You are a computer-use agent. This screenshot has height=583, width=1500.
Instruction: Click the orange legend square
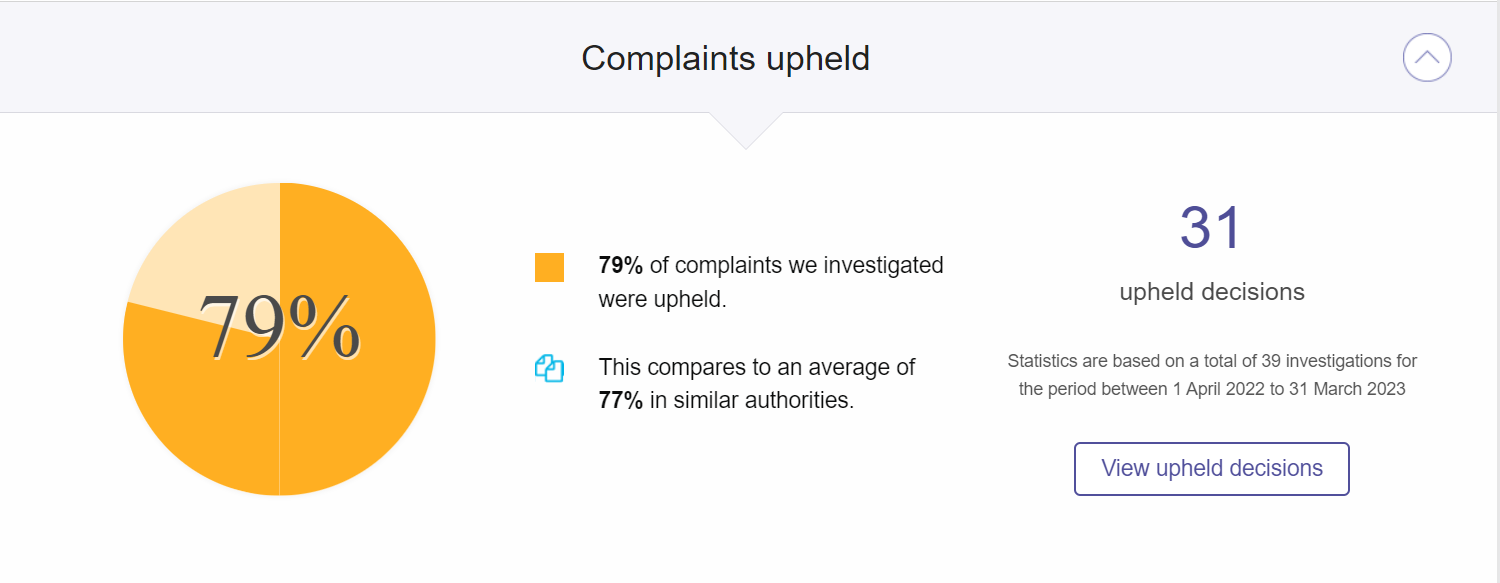click(x=549, y=268)
